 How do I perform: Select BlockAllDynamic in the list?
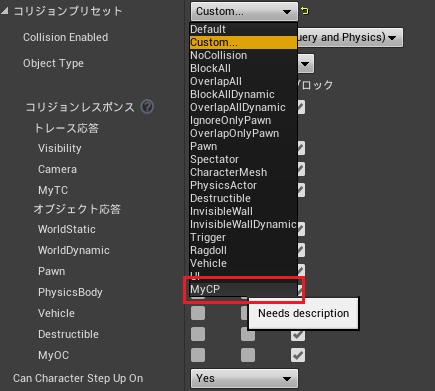[243, 94]
